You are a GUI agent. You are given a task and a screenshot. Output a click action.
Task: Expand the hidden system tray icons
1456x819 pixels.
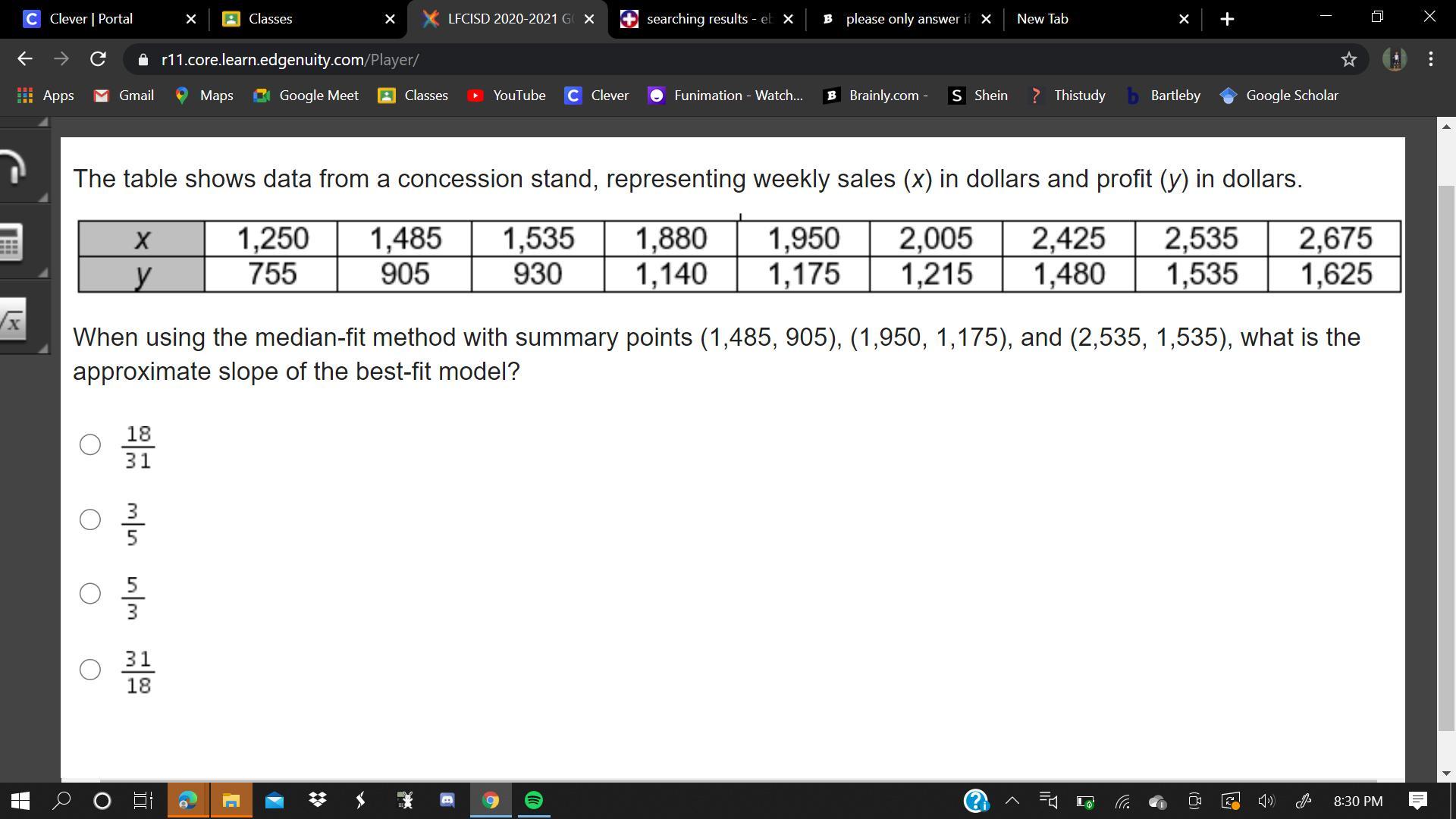(1012, 801)
